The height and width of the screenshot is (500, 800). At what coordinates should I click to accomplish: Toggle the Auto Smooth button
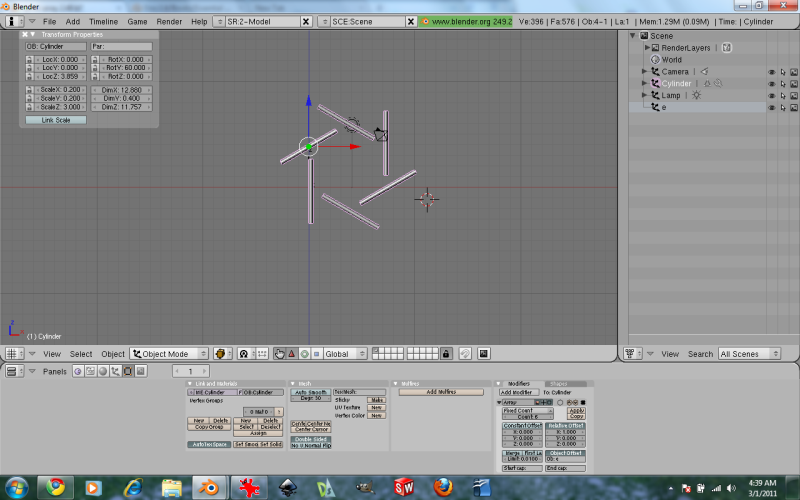311,392
